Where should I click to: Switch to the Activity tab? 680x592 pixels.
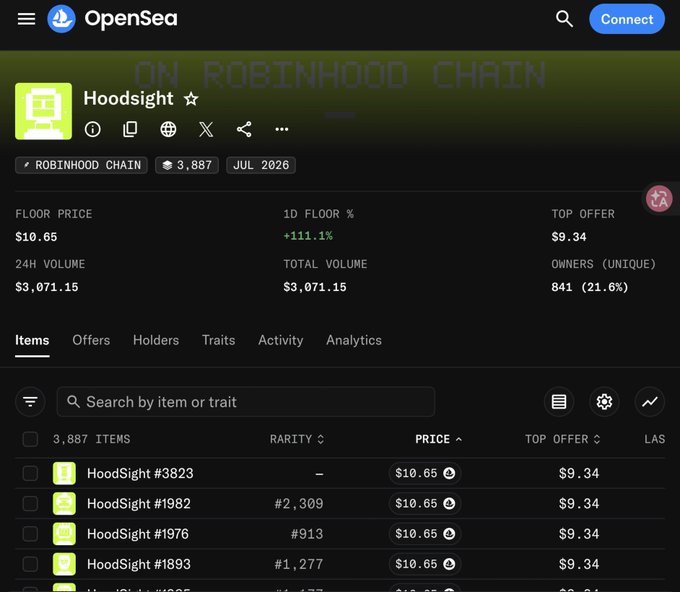click(281, 340)
